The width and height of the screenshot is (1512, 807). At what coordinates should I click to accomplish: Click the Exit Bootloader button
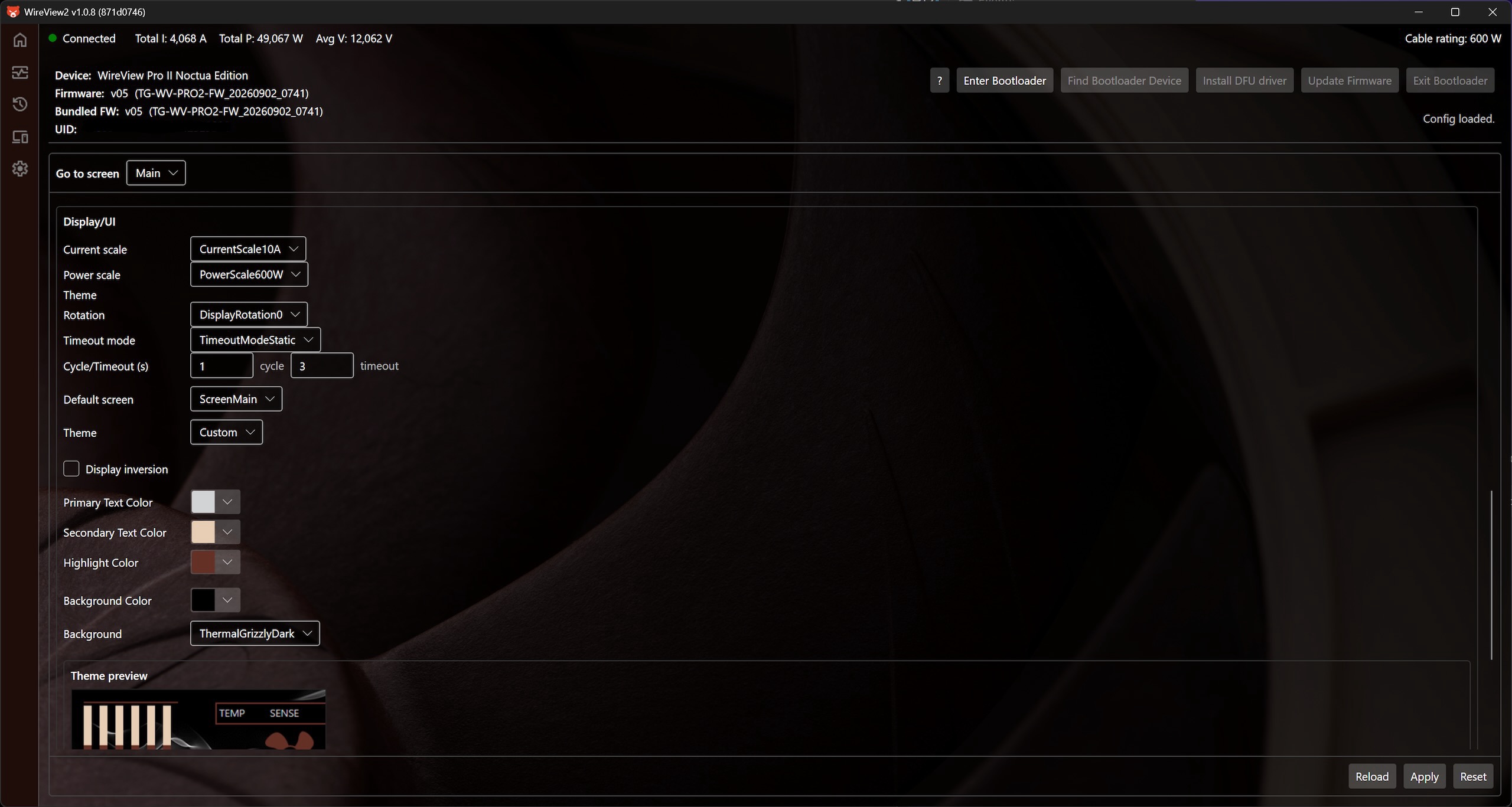pos(1450,81)
